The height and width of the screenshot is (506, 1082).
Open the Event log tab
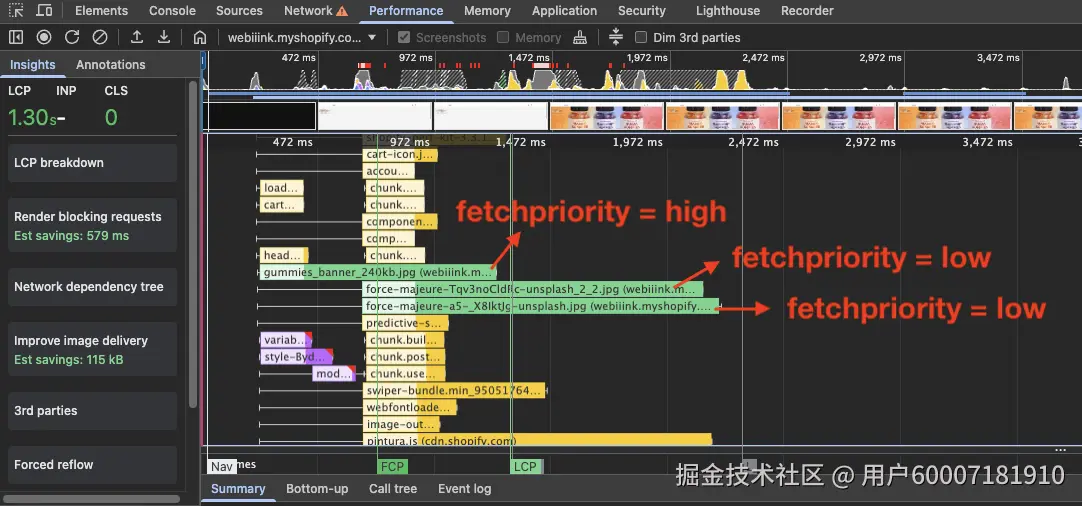tap(464, 489)
